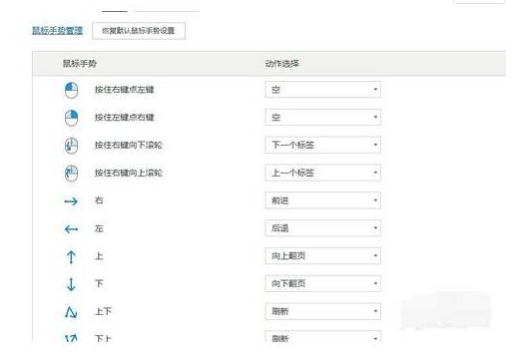519x360 pixels.
Task: Click the down arrow gesture icon
Action: point(71,284)
